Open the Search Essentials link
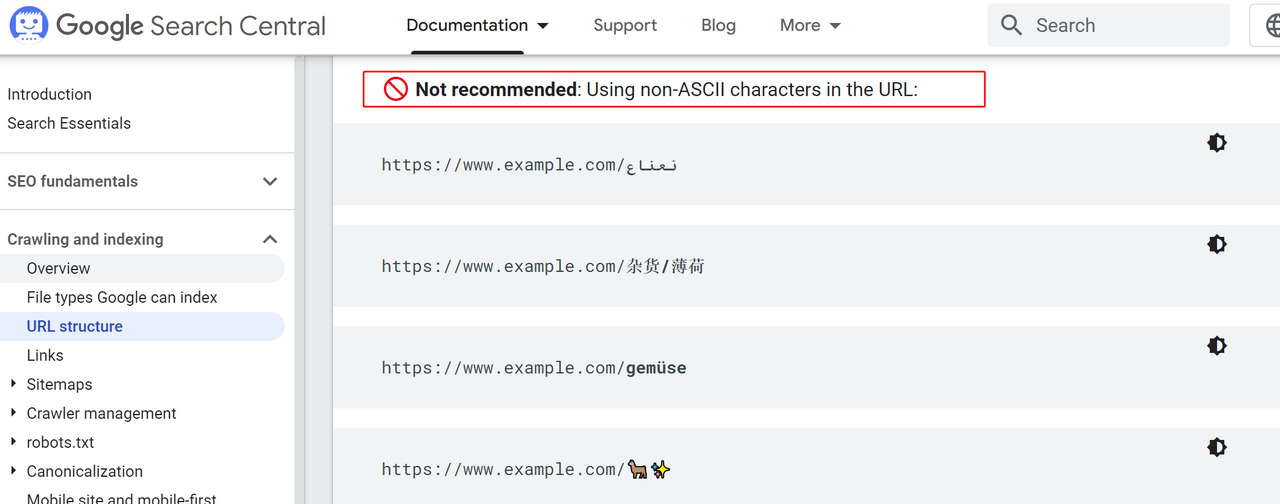This screenshot has width=1280, height=504. tap(69, 123)
